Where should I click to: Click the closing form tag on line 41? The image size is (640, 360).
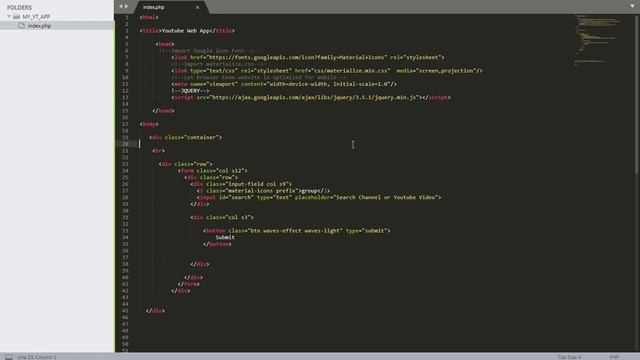click(189, 284)
